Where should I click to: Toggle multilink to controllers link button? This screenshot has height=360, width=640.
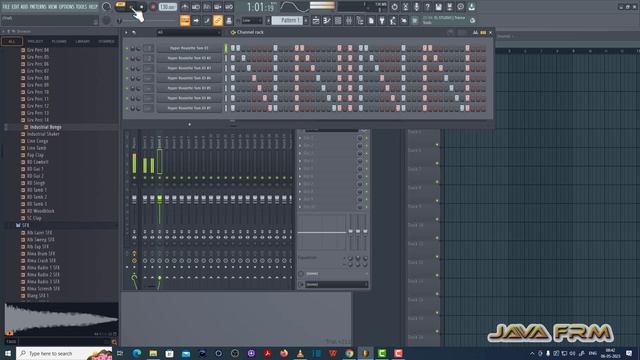pyautogui.click(x=218, y=20)
